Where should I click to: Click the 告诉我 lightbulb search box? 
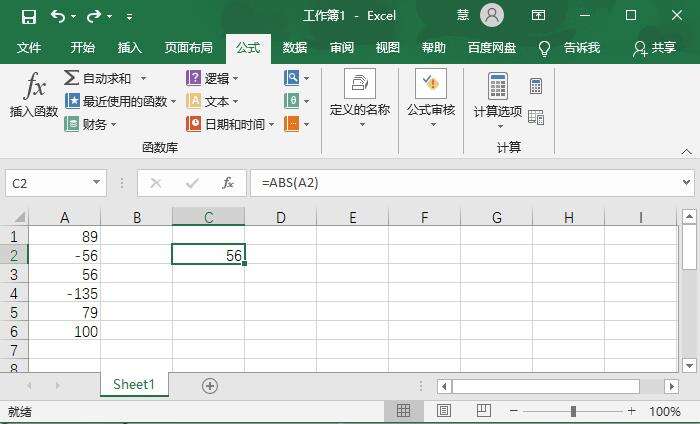pyautogui.click(x=570, y=48)
